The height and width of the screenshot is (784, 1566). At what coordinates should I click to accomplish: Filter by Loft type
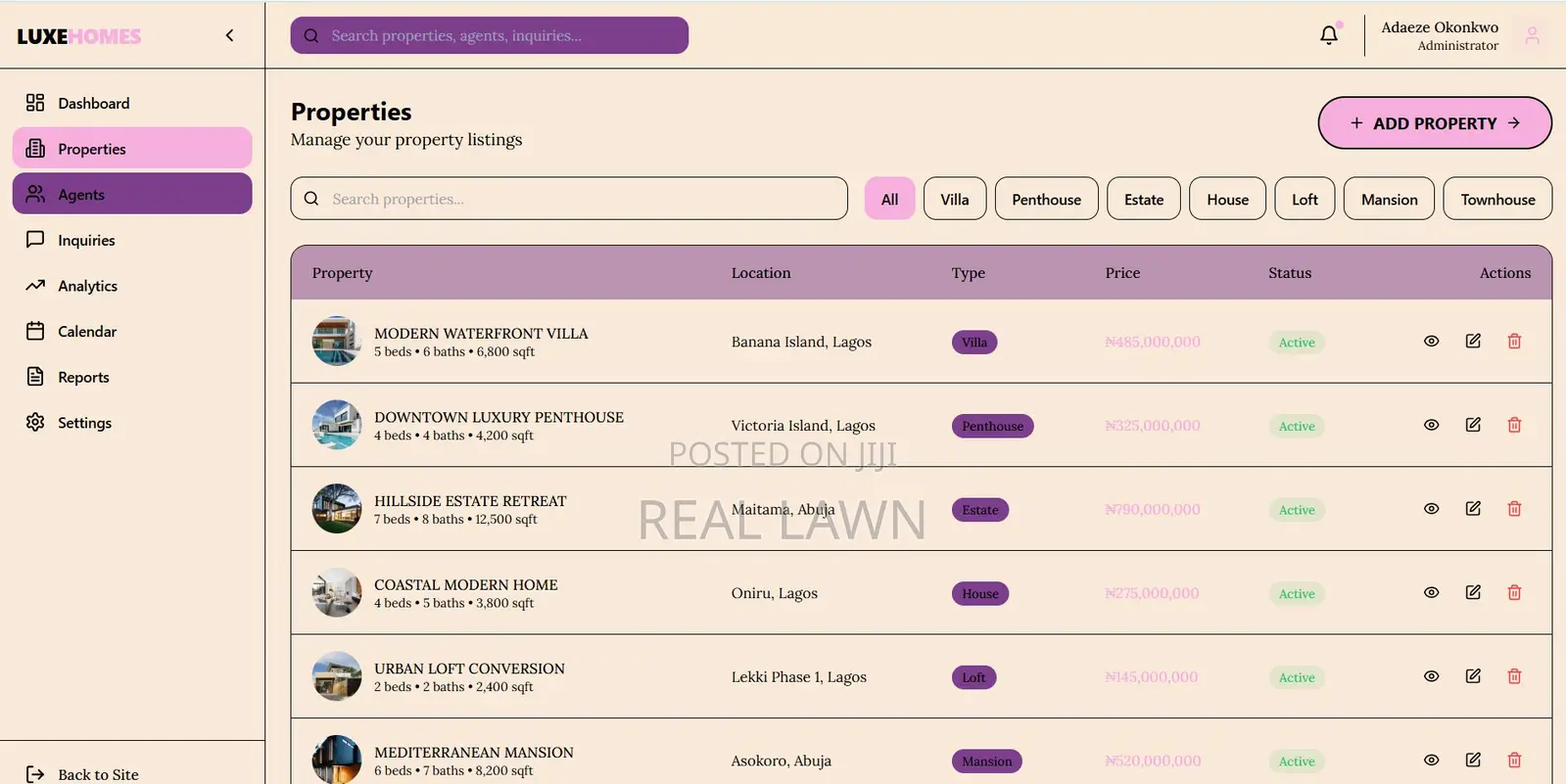[x=1305, y=199]
